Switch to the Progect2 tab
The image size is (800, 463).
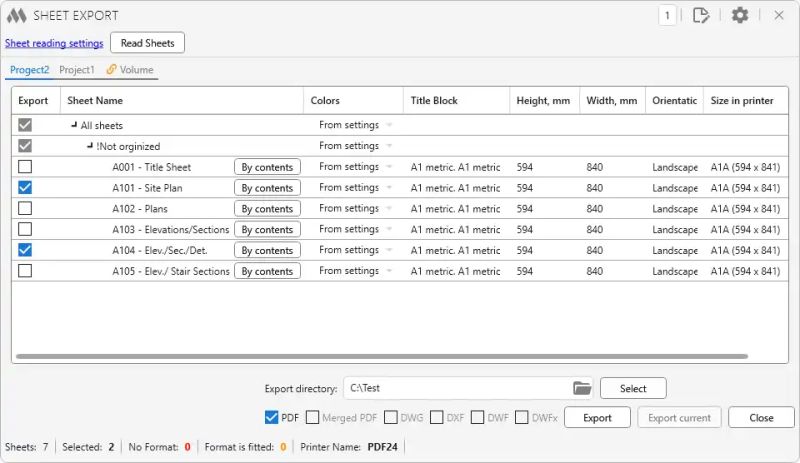(x=30, y=70)
